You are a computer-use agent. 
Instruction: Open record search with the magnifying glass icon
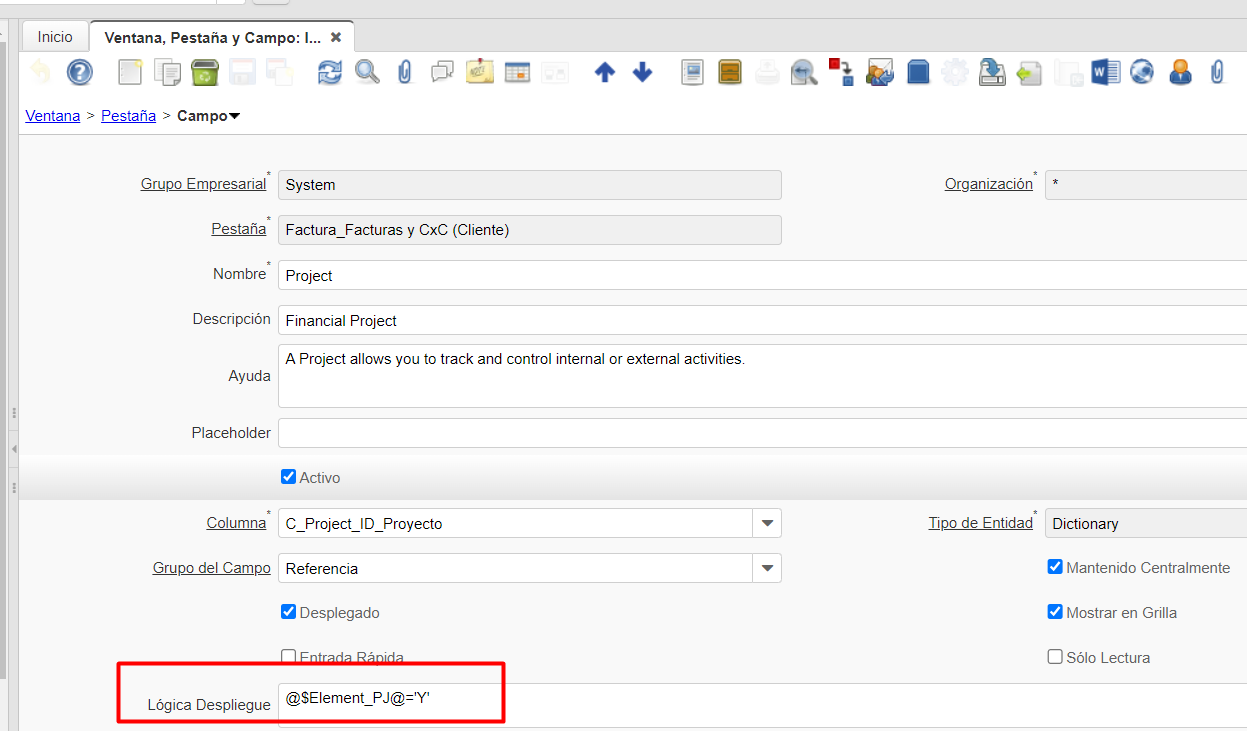[x=367, y=72]
